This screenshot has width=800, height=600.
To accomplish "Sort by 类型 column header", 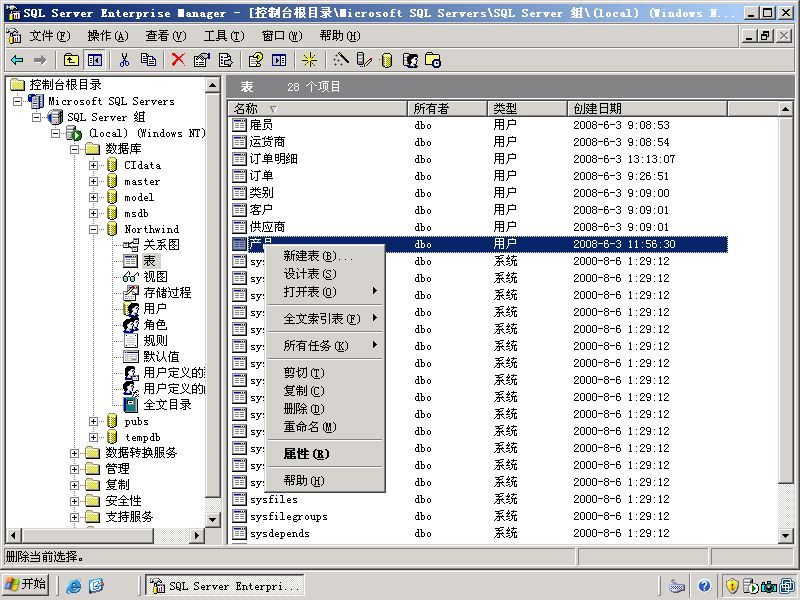I will (x=527, y=109).
